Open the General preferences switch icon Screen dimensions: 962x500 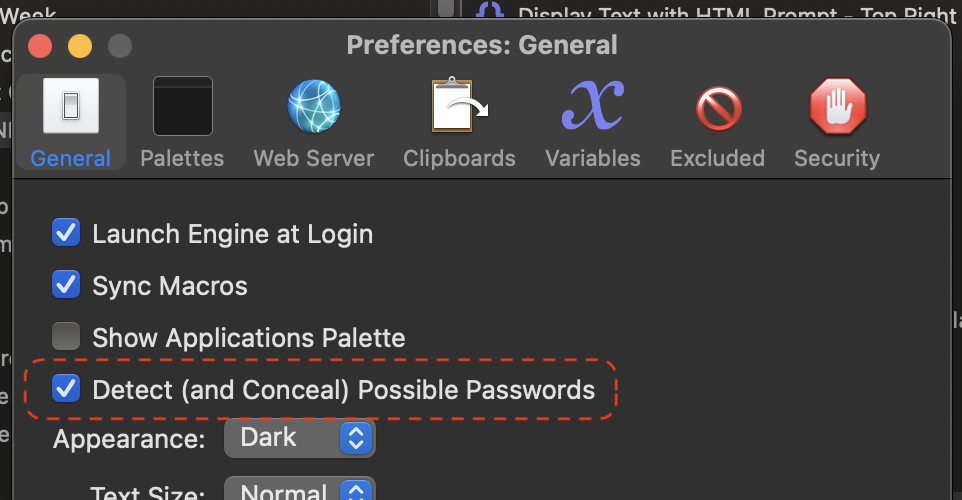[x=71, y=106]
